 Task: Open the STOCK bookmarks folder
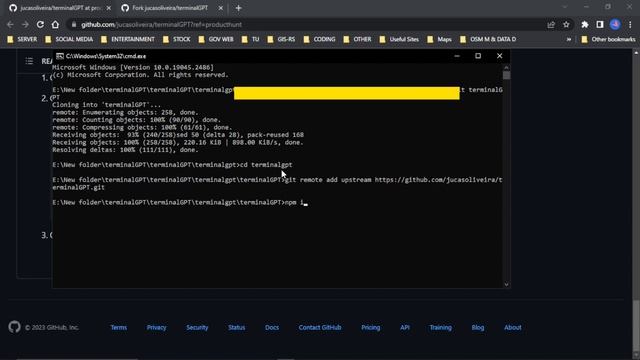(x=177, y=39)
